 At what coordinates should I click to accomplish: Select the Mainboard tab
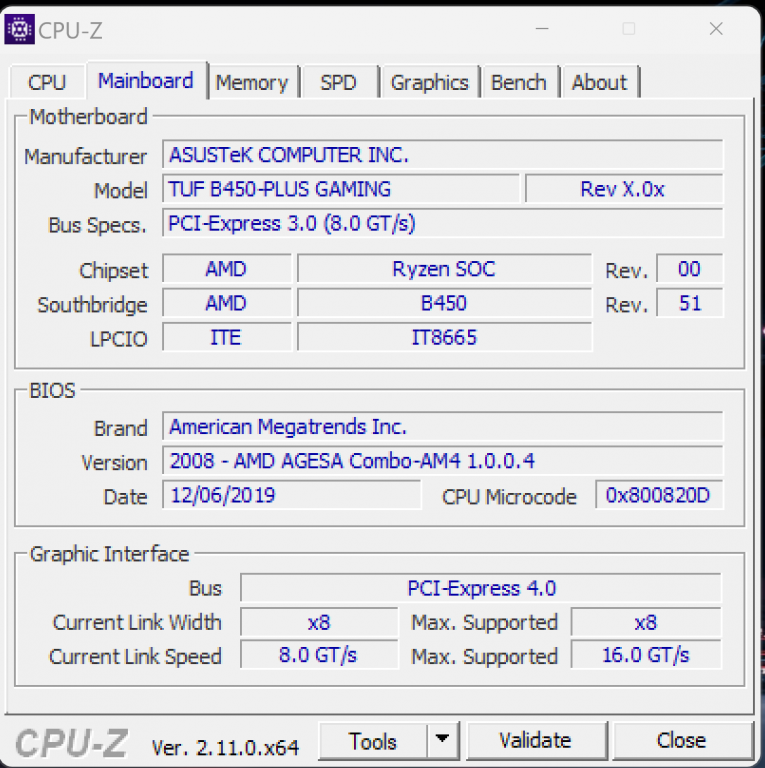(146, 80)
